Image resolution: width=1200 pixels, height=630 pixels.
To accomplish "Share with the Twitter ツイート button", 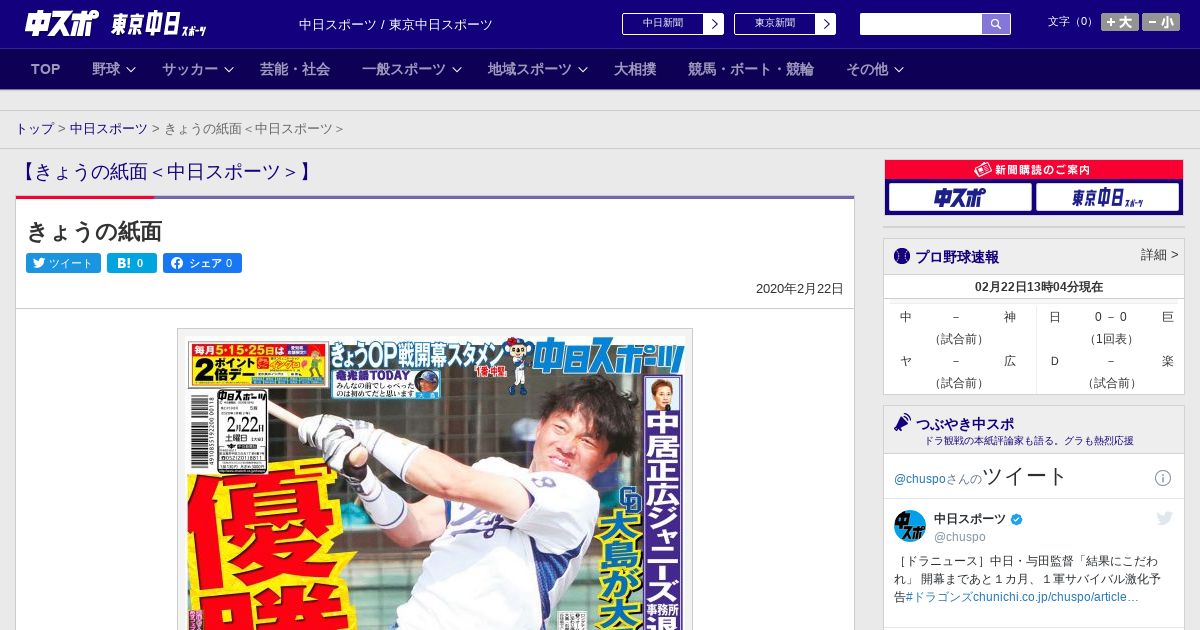I will (63, 263).
